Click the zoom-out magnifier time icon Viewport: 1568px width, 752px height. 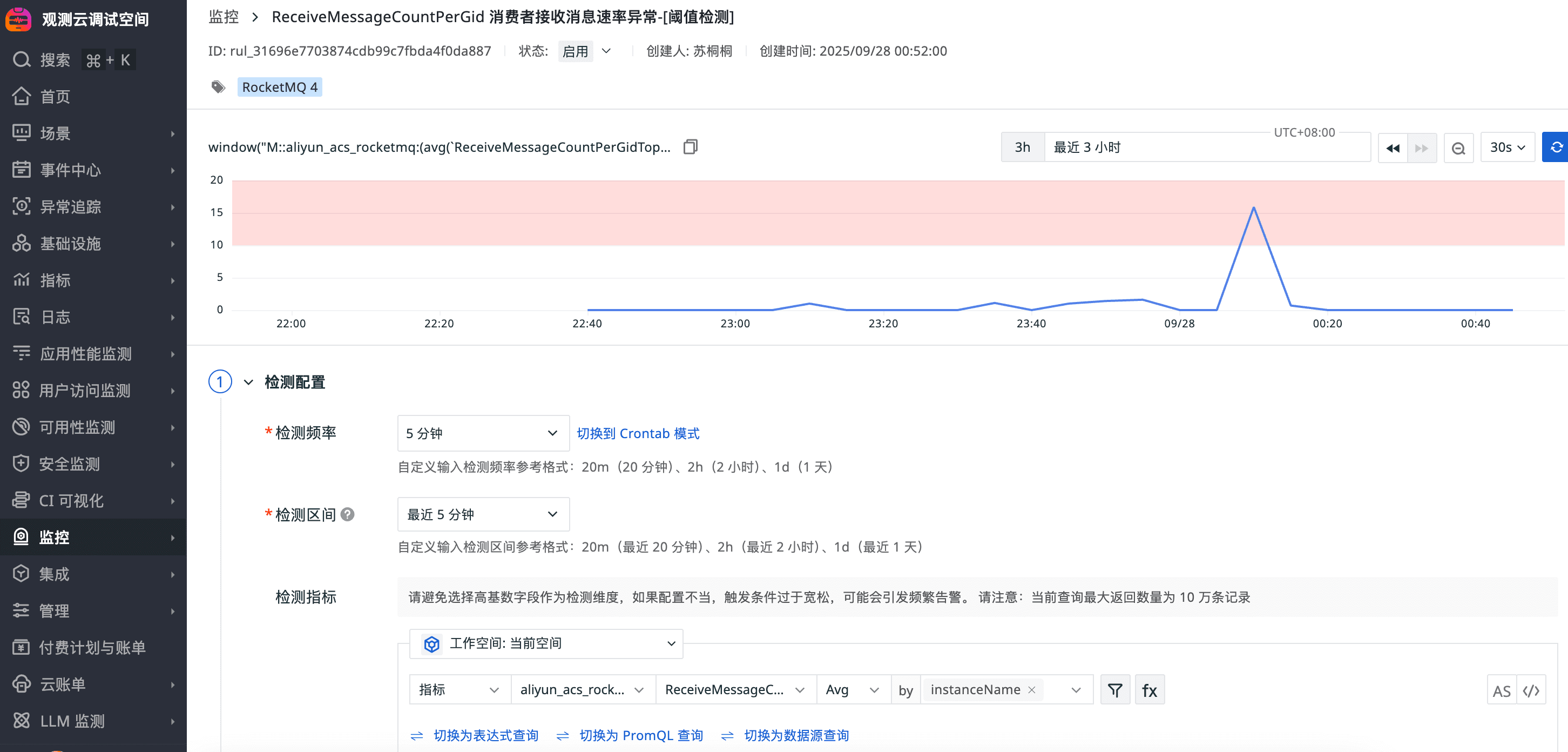[1458, 148]
